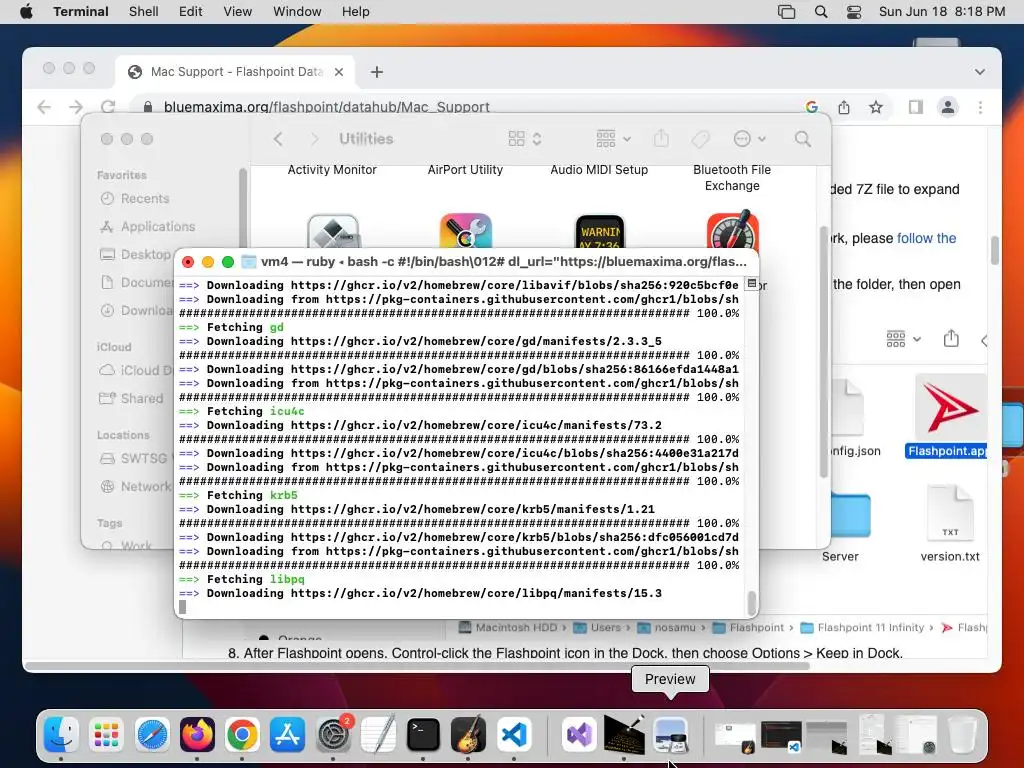The width and height of the screenshot is (1024, 768).
Task: Open Spotlight search in menu bar
Action: click(x=821, y=12)
